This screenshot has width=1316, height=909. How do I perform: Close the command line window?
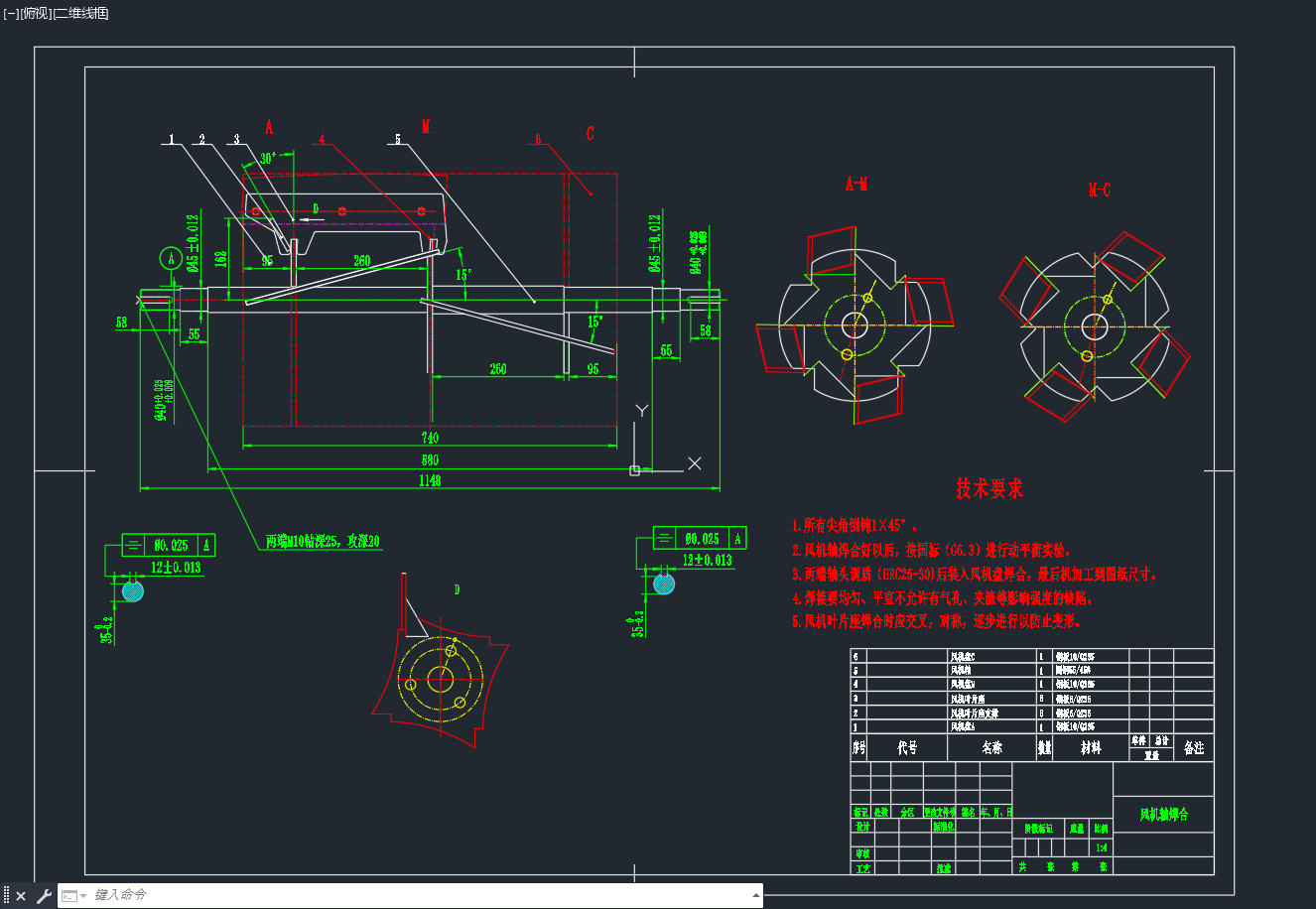click(x=21, y=896)
